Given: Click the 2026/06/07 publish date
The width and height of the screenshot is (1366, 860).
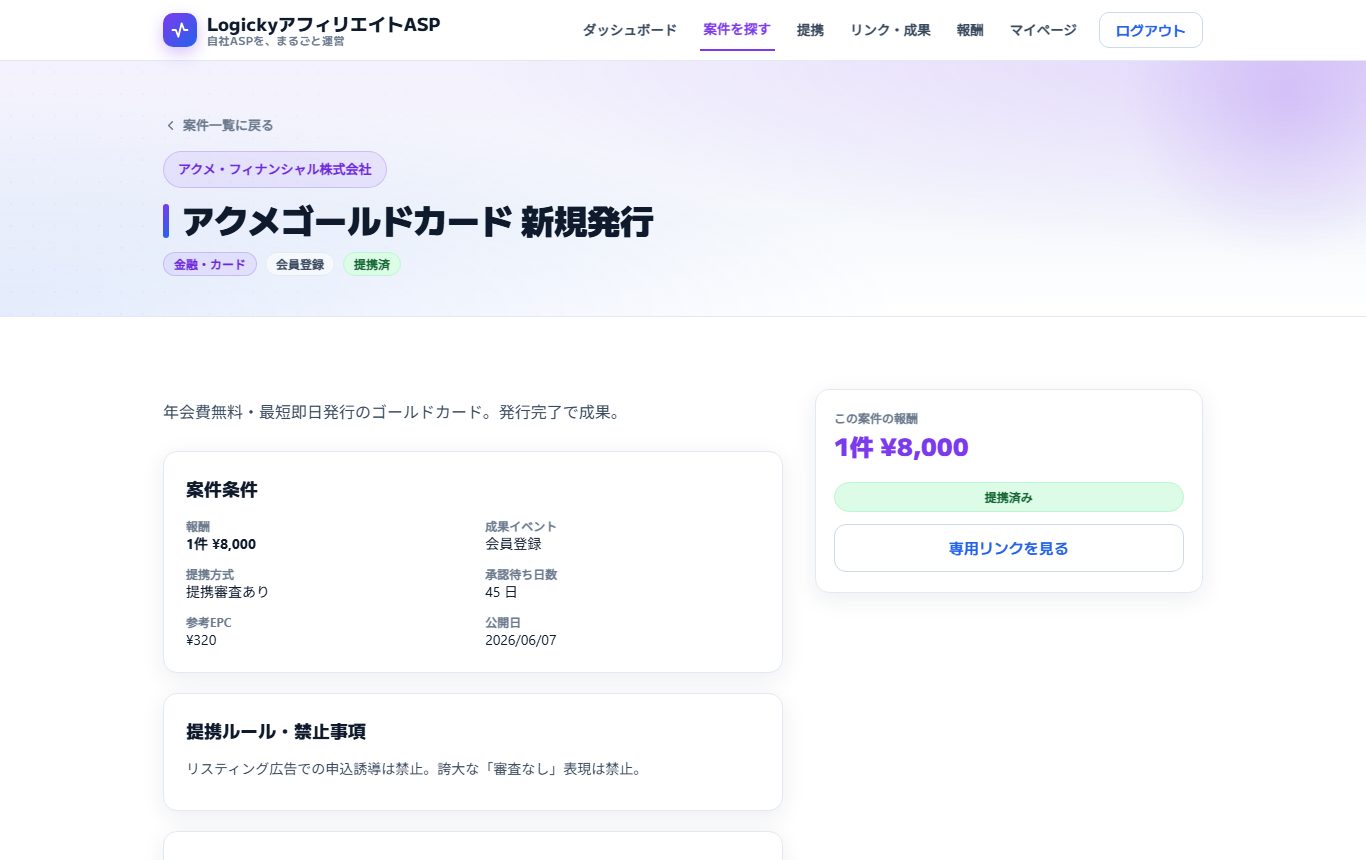Looking at the screenshot, I should (521, 640).
